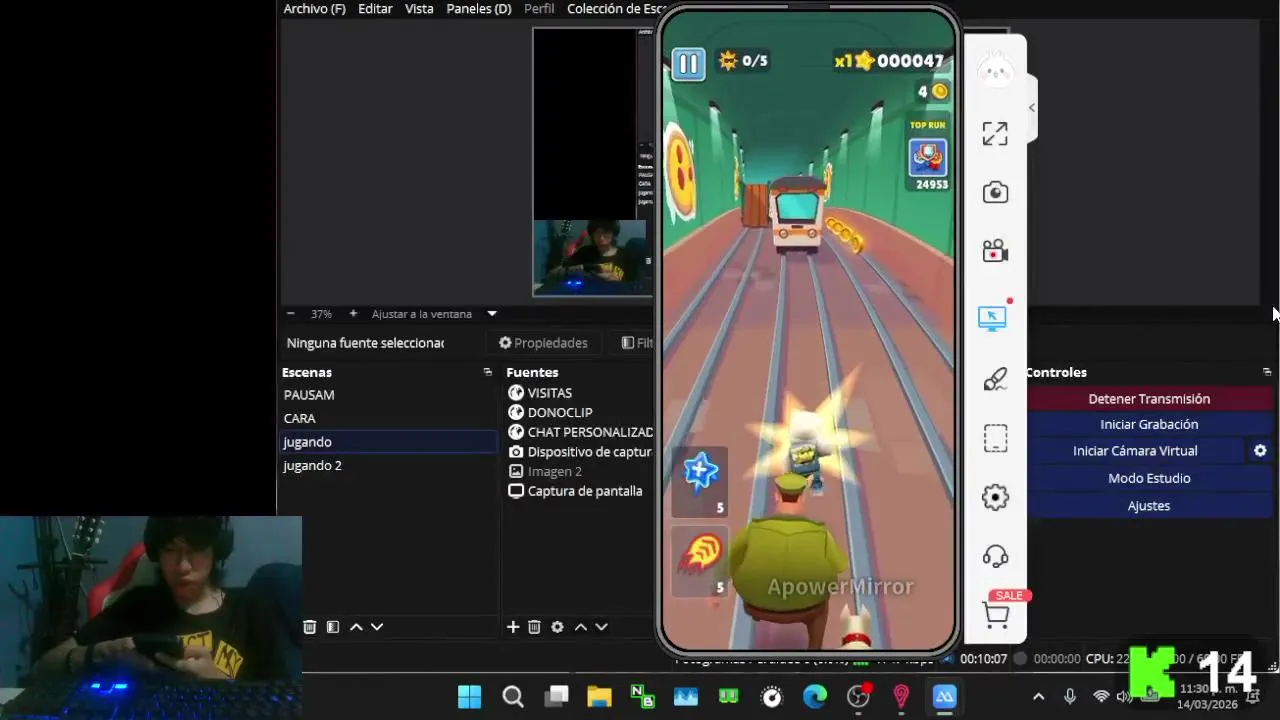Open the Ajustar a la ventana dropdown

434,314
